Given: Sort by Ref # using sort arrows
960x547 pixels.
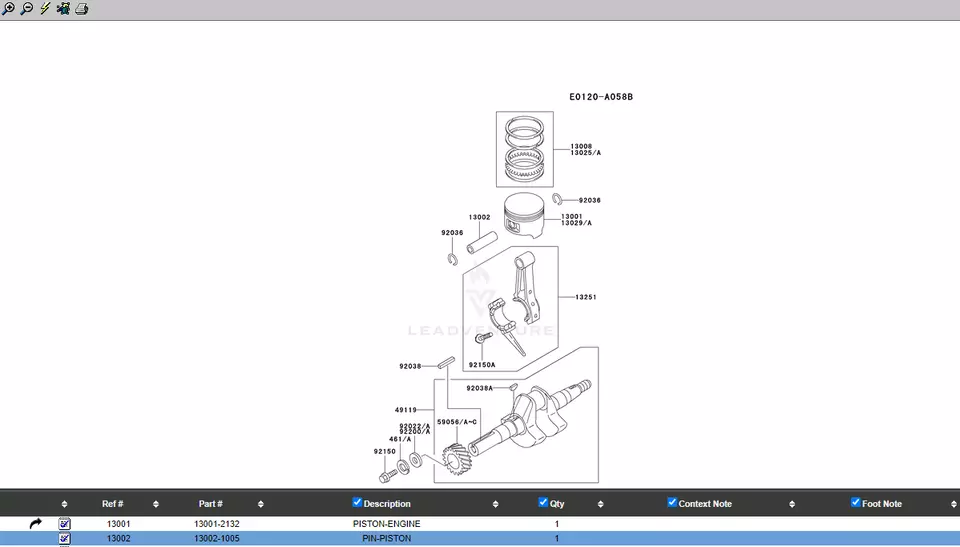Looking at the screenshot, I should pos(156,504).
